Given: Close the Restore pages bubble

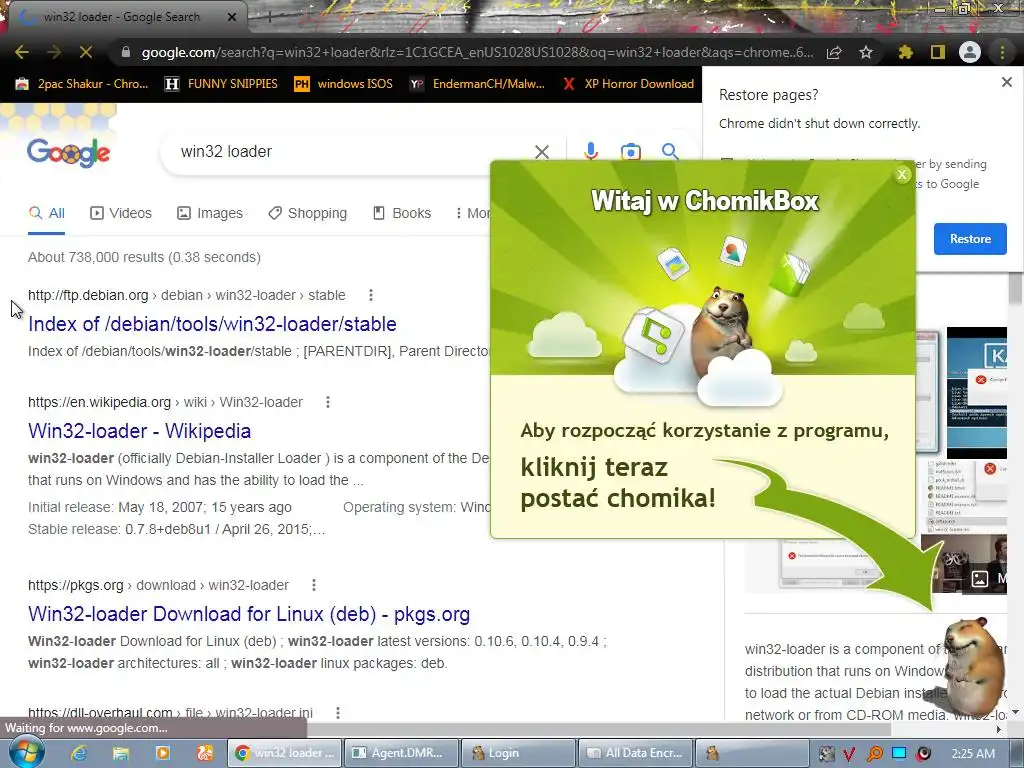Looking at the screenshot, I should pos(1006,82).
